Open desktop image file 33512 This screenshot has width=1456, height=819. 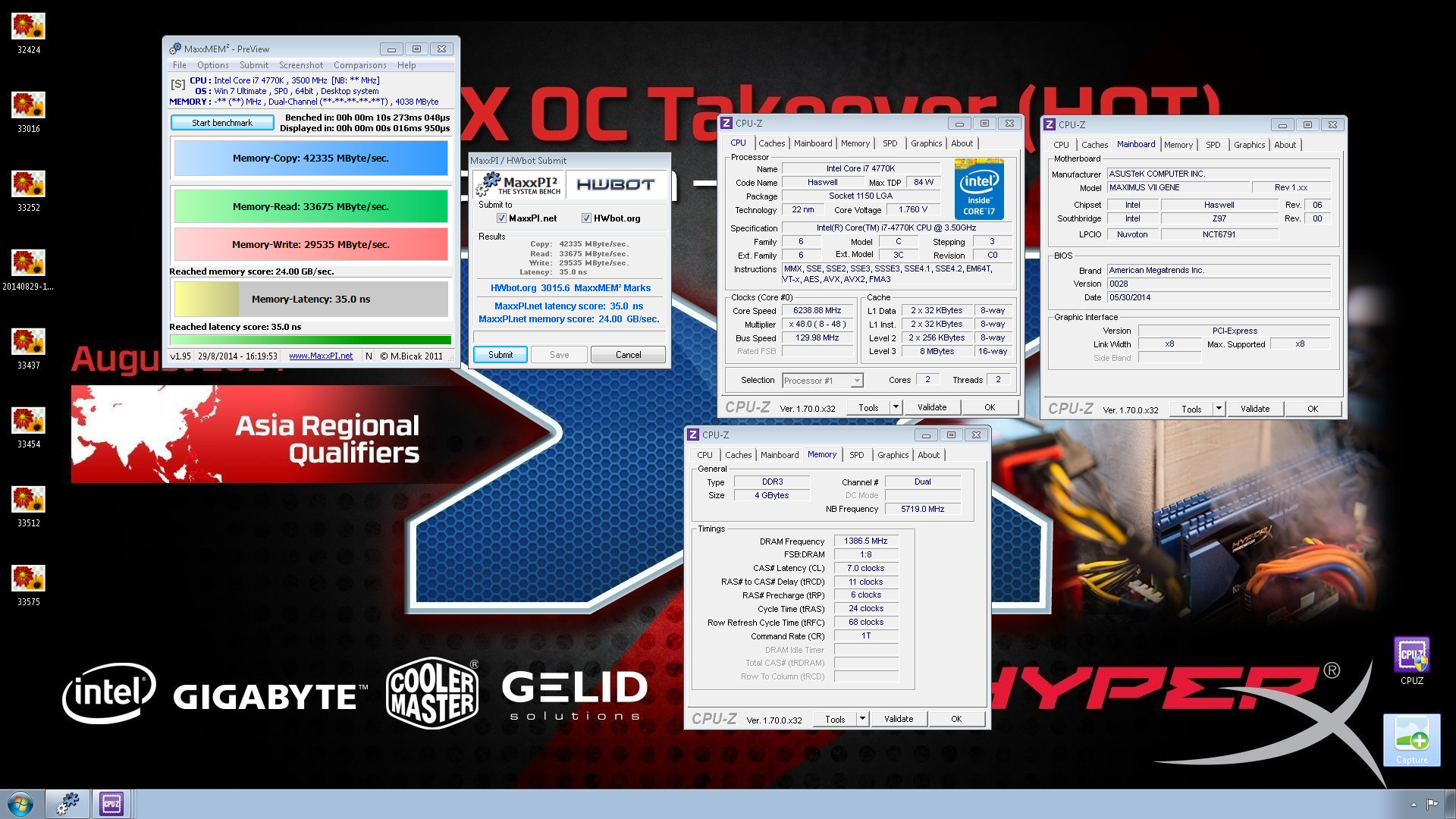click(28, 507)
